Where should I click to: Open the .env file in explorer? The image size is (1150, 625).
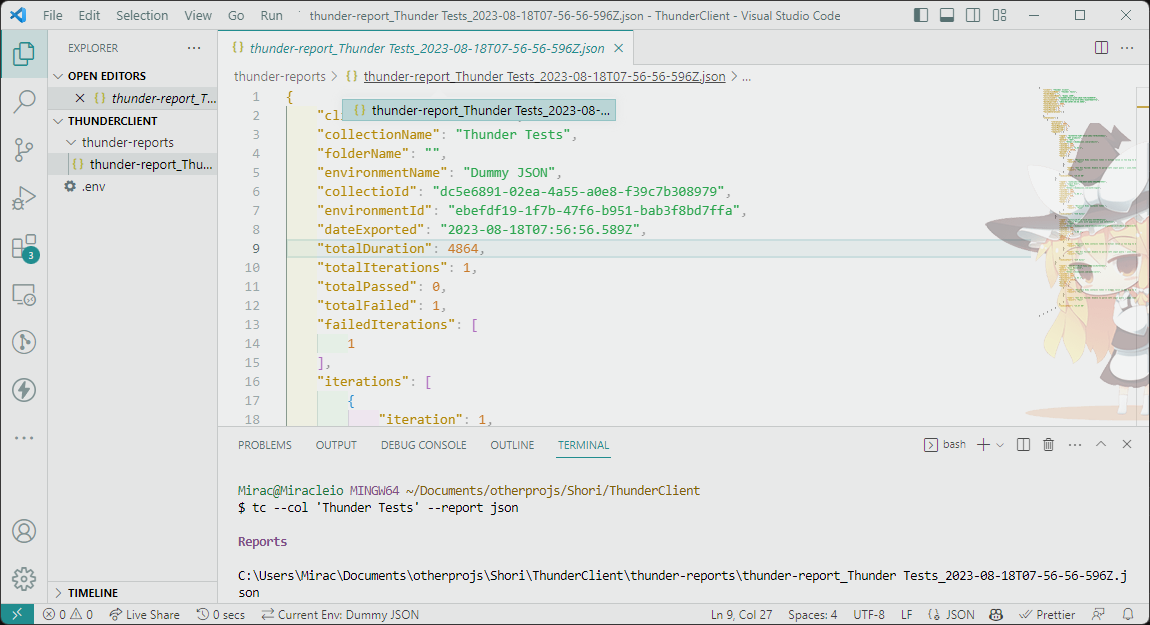click(133, 186)
